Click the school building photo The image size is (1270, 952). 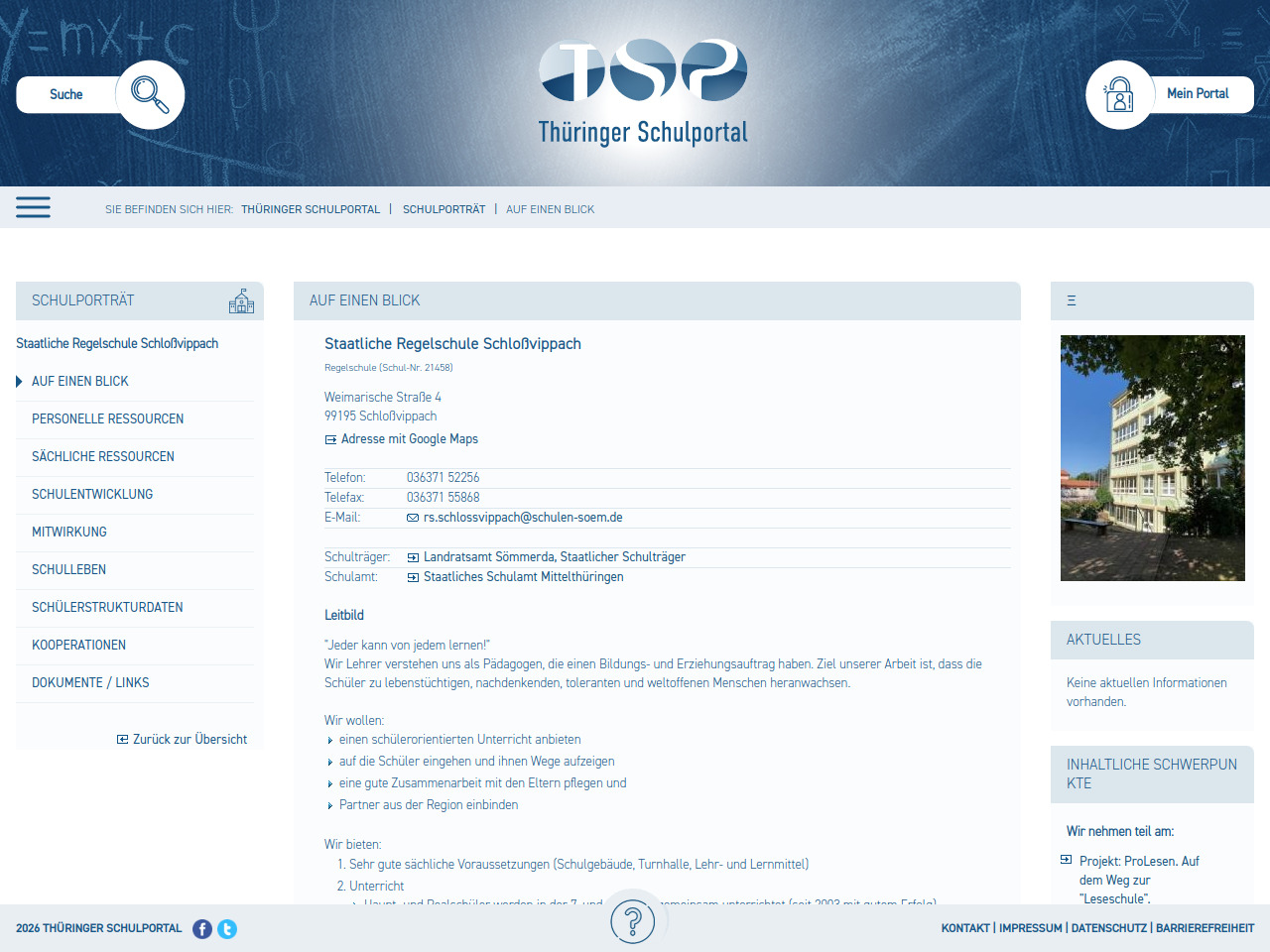[x=1152, y=458]
